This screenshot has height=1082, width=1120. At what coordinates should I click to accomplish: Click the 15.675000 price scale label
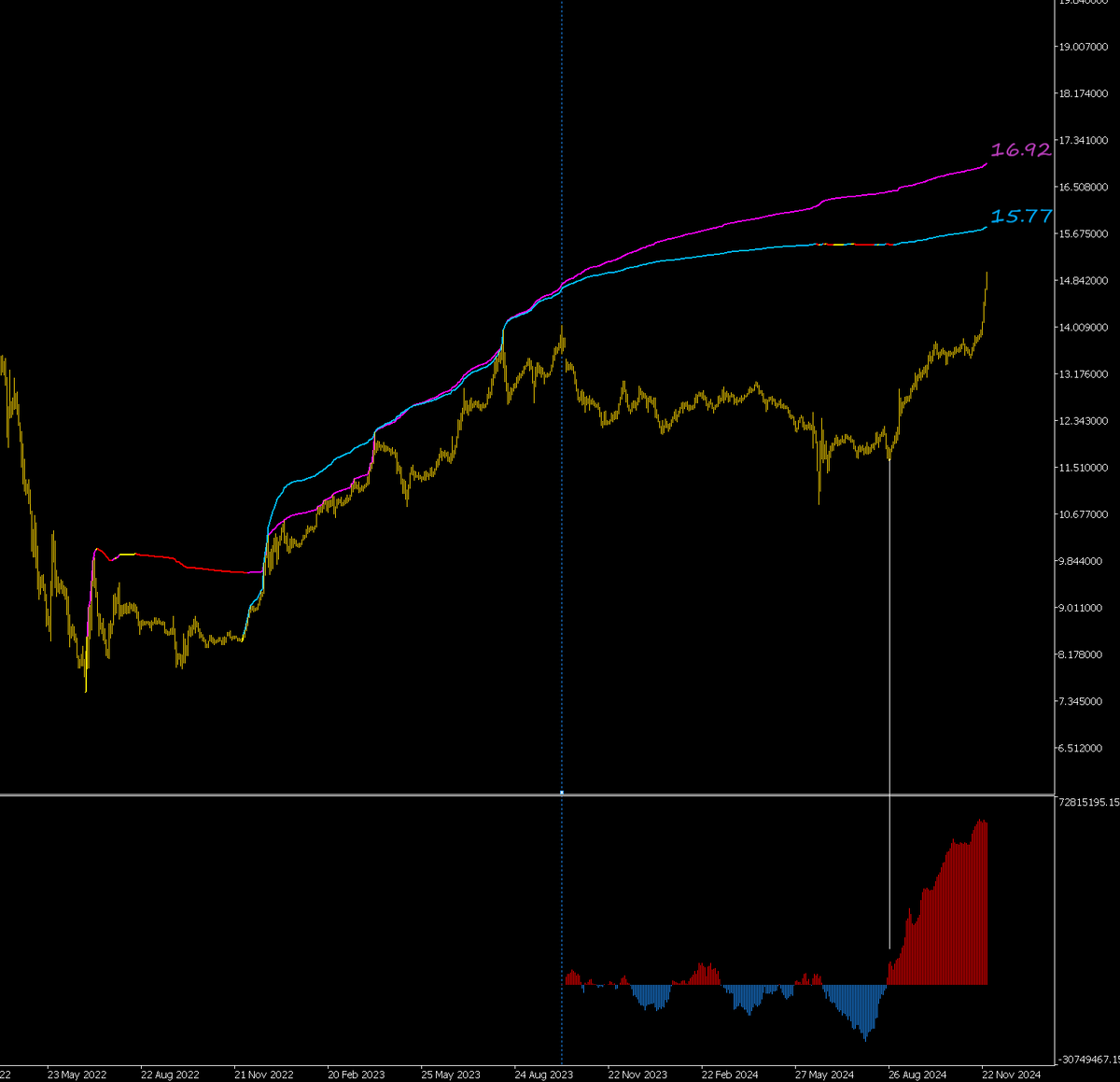[1083, 233]
